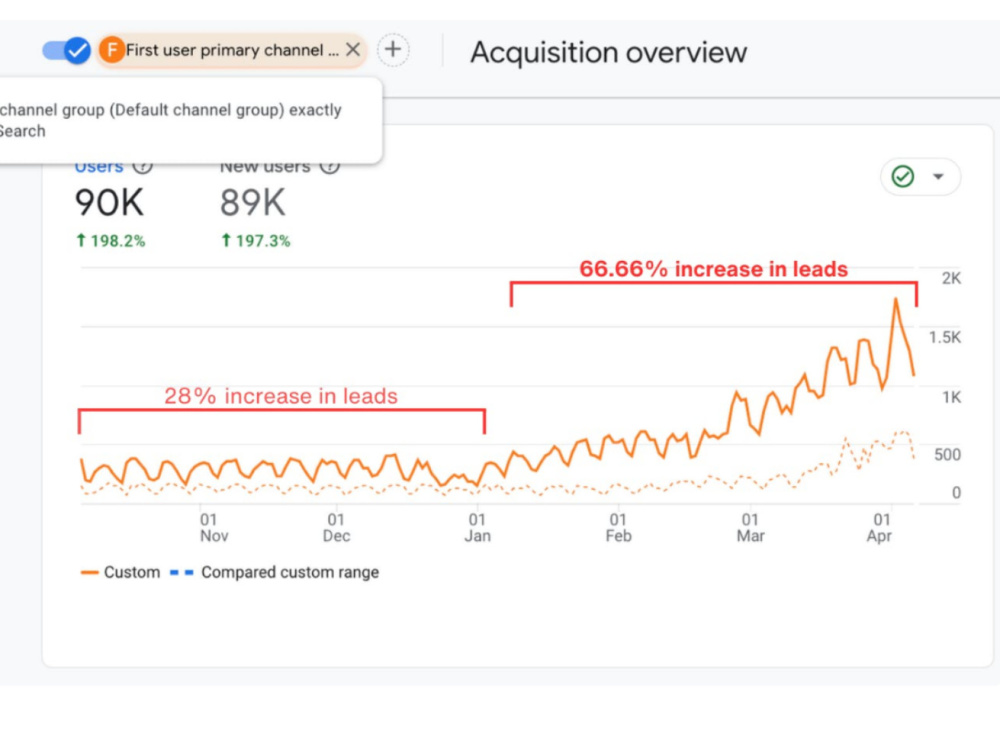Screen dimensions: 1000x750
Task: Click the Custom legend entry
Action: 121,573
